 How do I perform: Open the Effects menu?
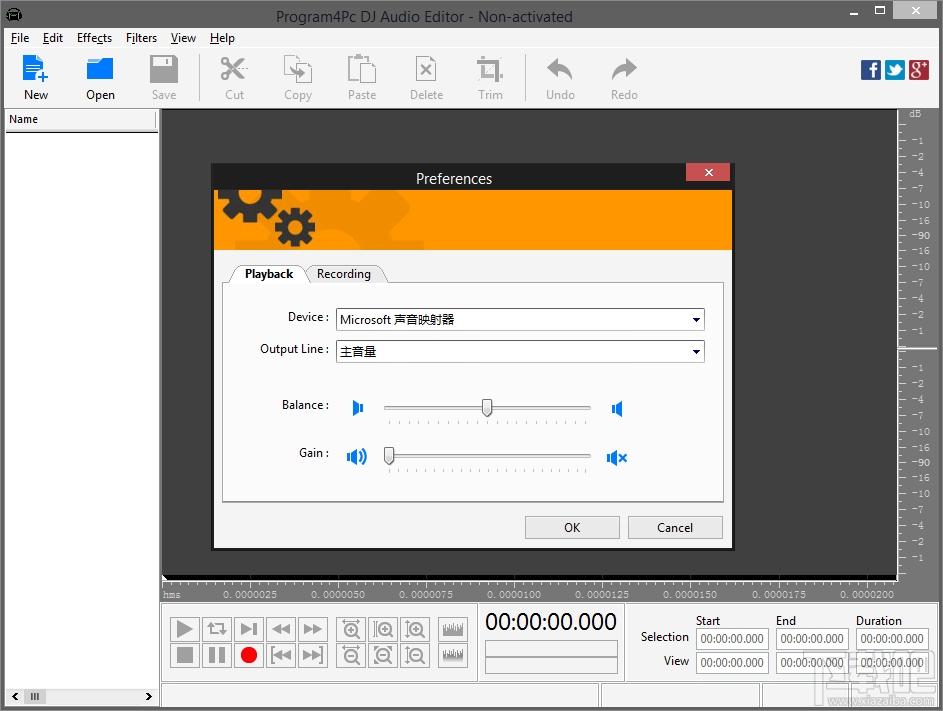click(94, 38)
